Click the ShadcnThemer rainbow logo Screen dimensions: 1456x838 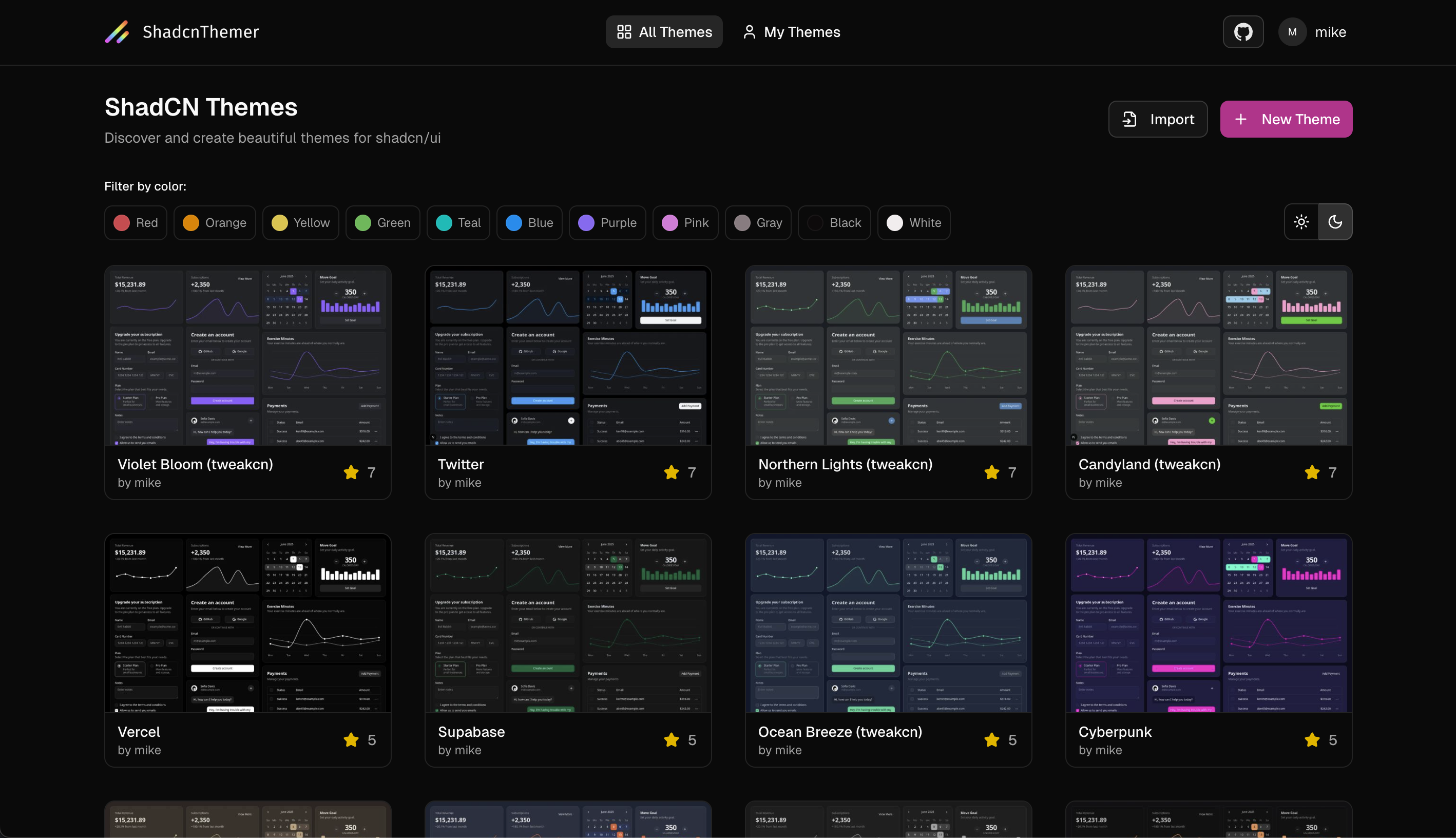click(117, 32)
